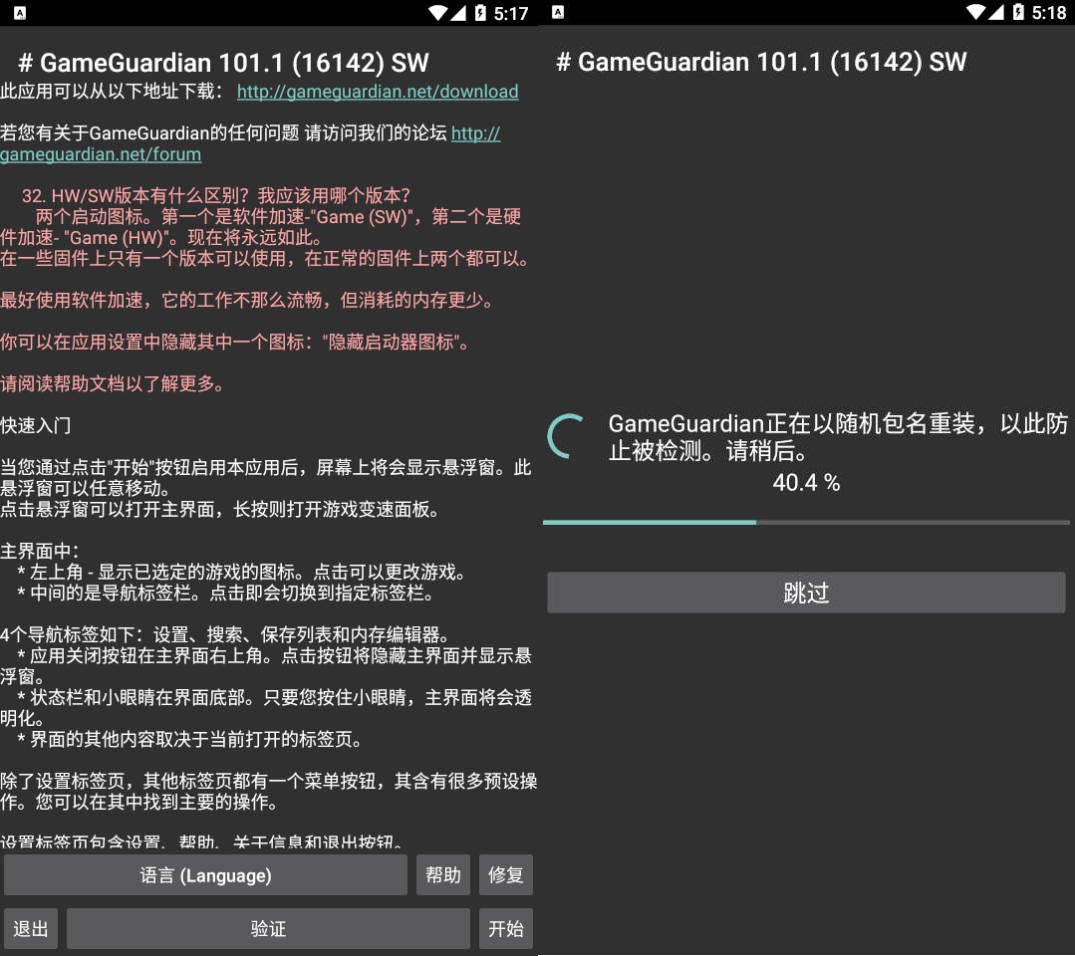1075x956 pixels.
Task: Click the '快速入门' heading
Action: pyautogui.click(x=36, y=425)
